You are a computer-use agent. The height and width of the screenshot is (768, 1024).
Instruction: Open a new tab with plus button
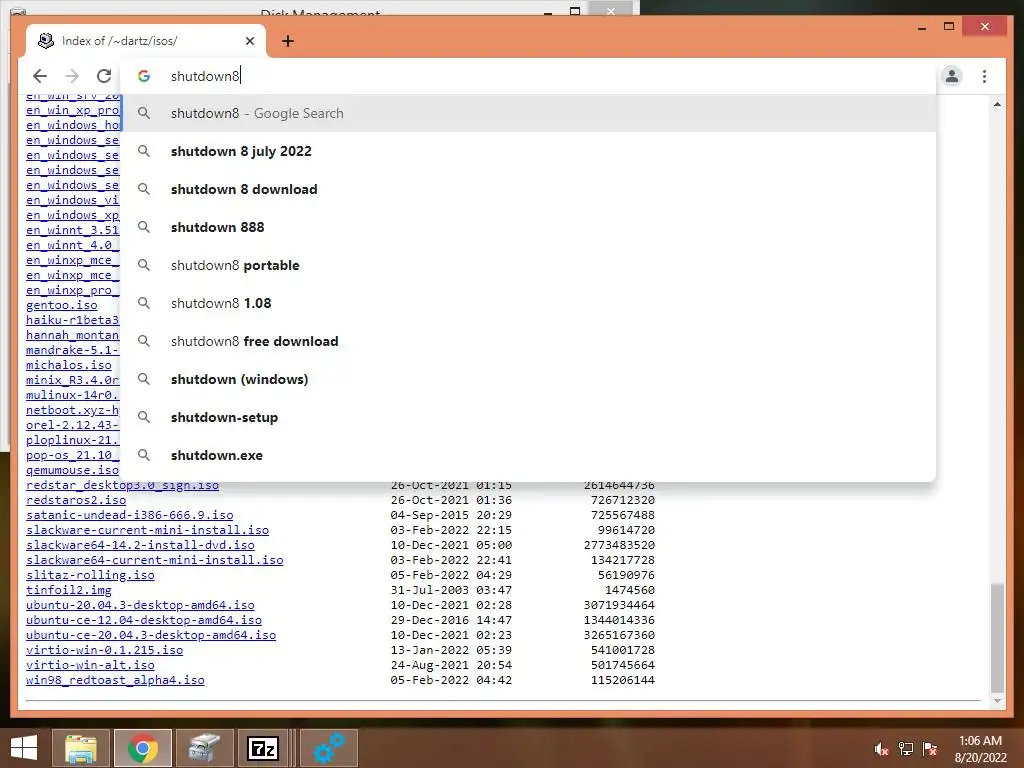coord(288,41)
